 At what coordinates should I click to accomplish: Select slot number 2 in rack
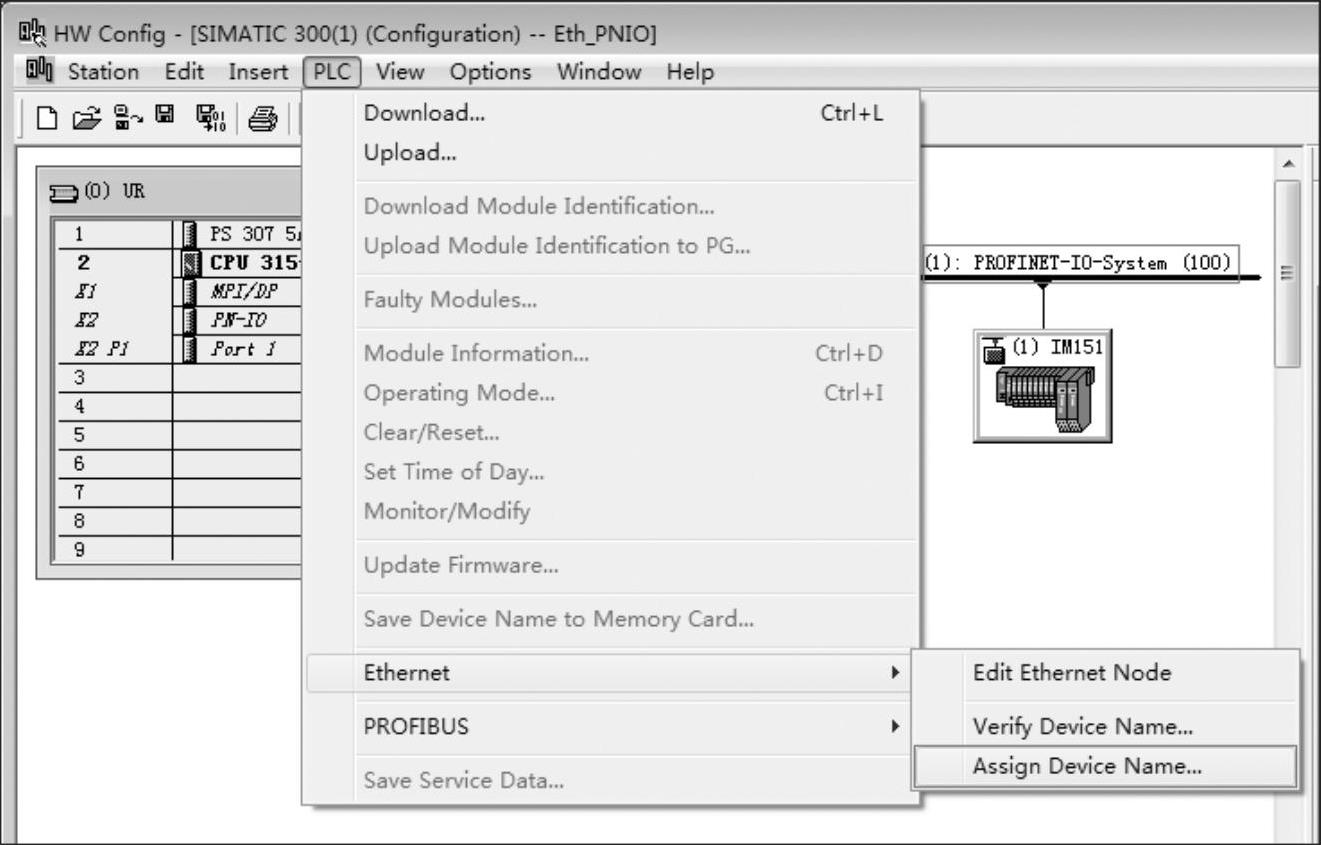[84, 263]
